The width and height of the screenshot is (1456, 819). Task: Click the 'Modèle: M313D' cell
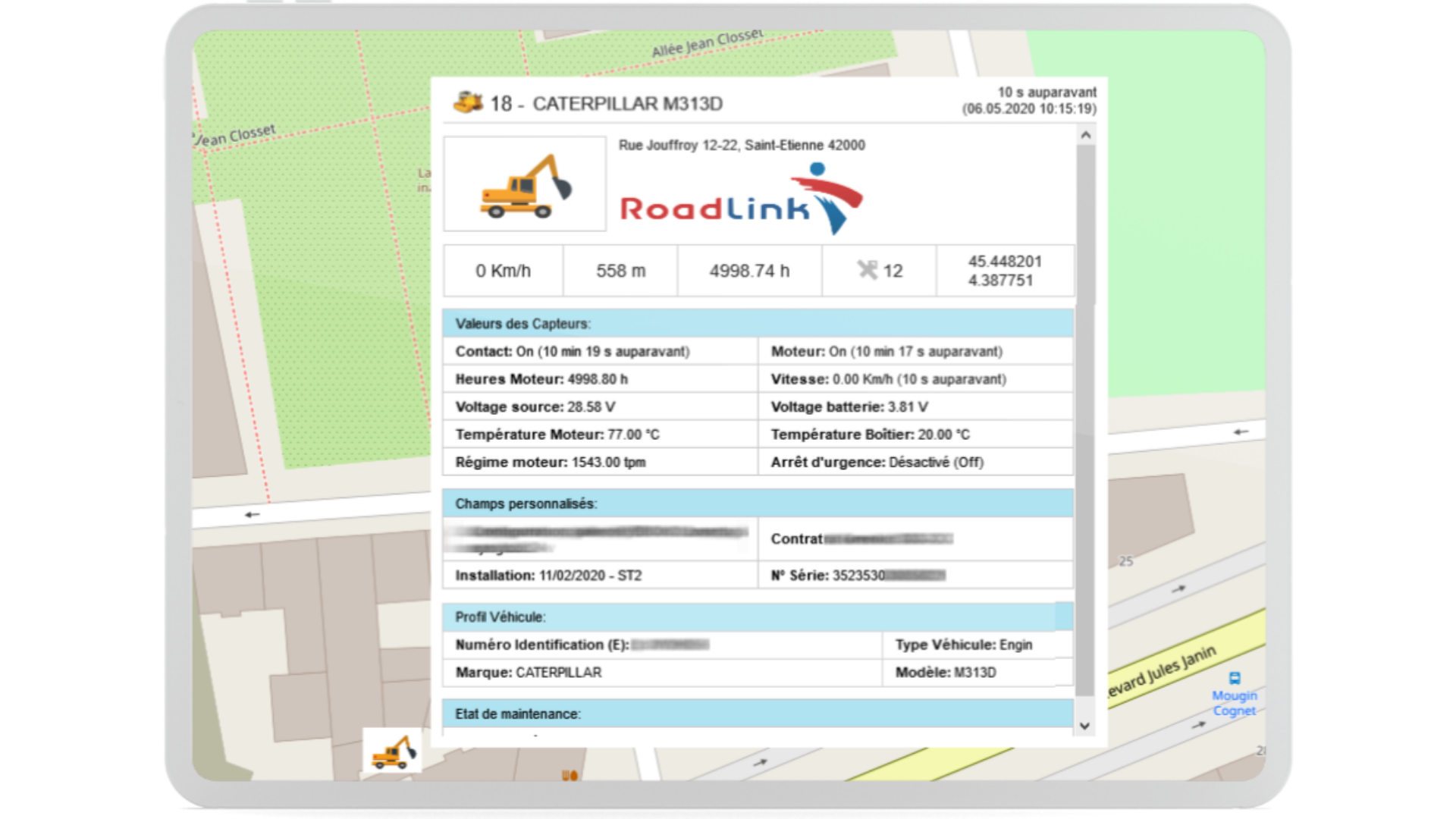(977, 673)
